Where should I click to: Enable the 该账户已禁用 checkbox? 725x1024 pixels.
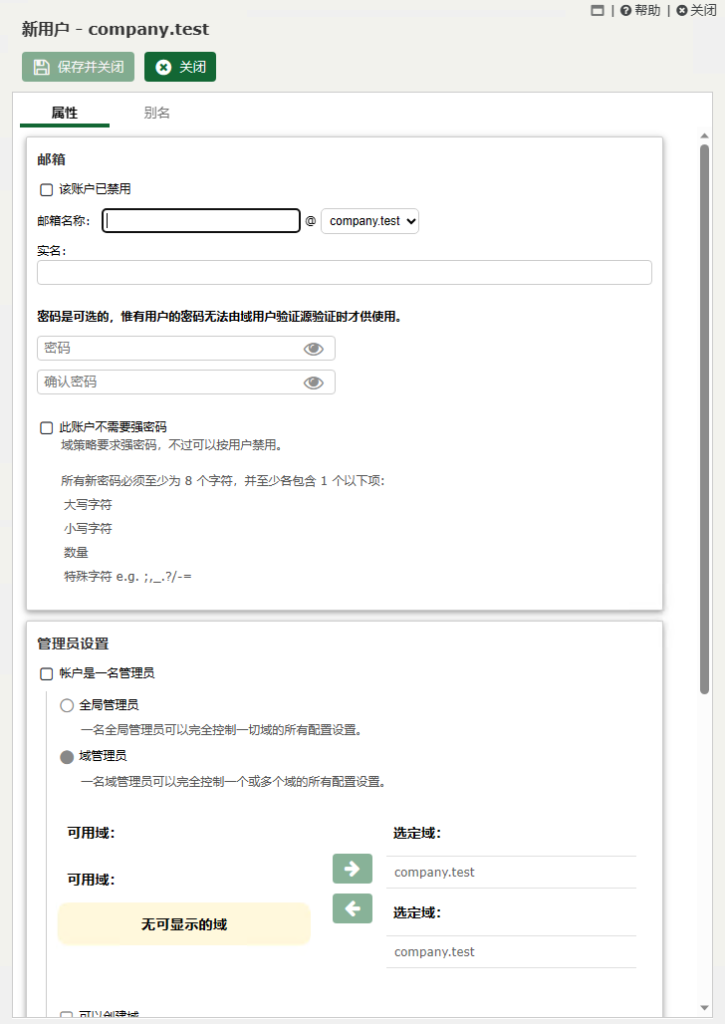pos(46,189)
